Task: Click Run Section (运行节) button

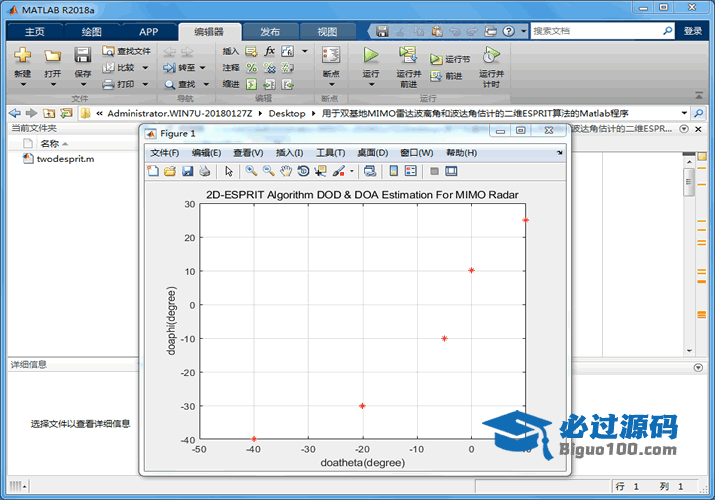Action: [x=450, y=59]
